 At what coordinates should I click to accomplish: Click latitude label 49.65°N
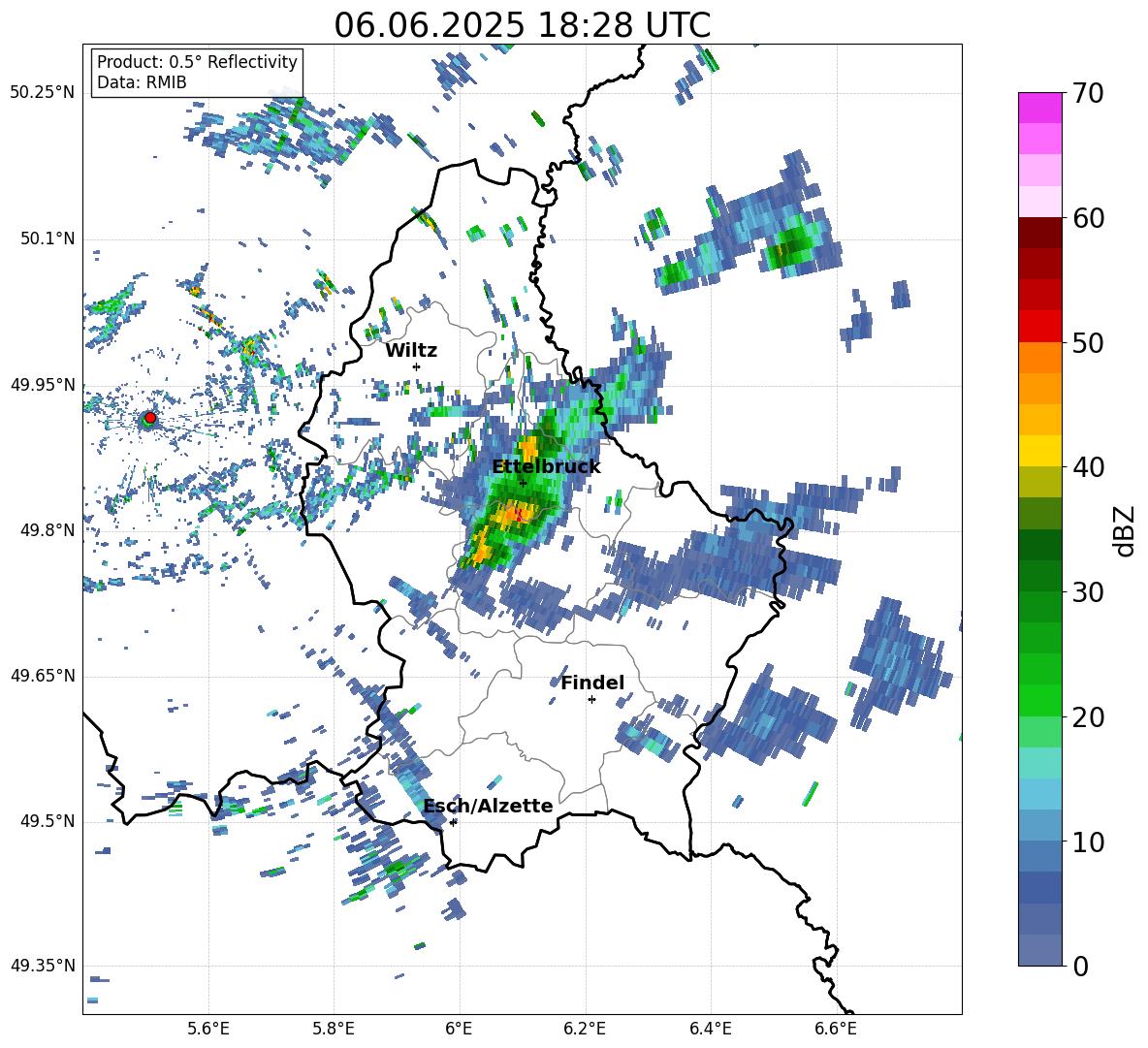click(x=43, y=676)
